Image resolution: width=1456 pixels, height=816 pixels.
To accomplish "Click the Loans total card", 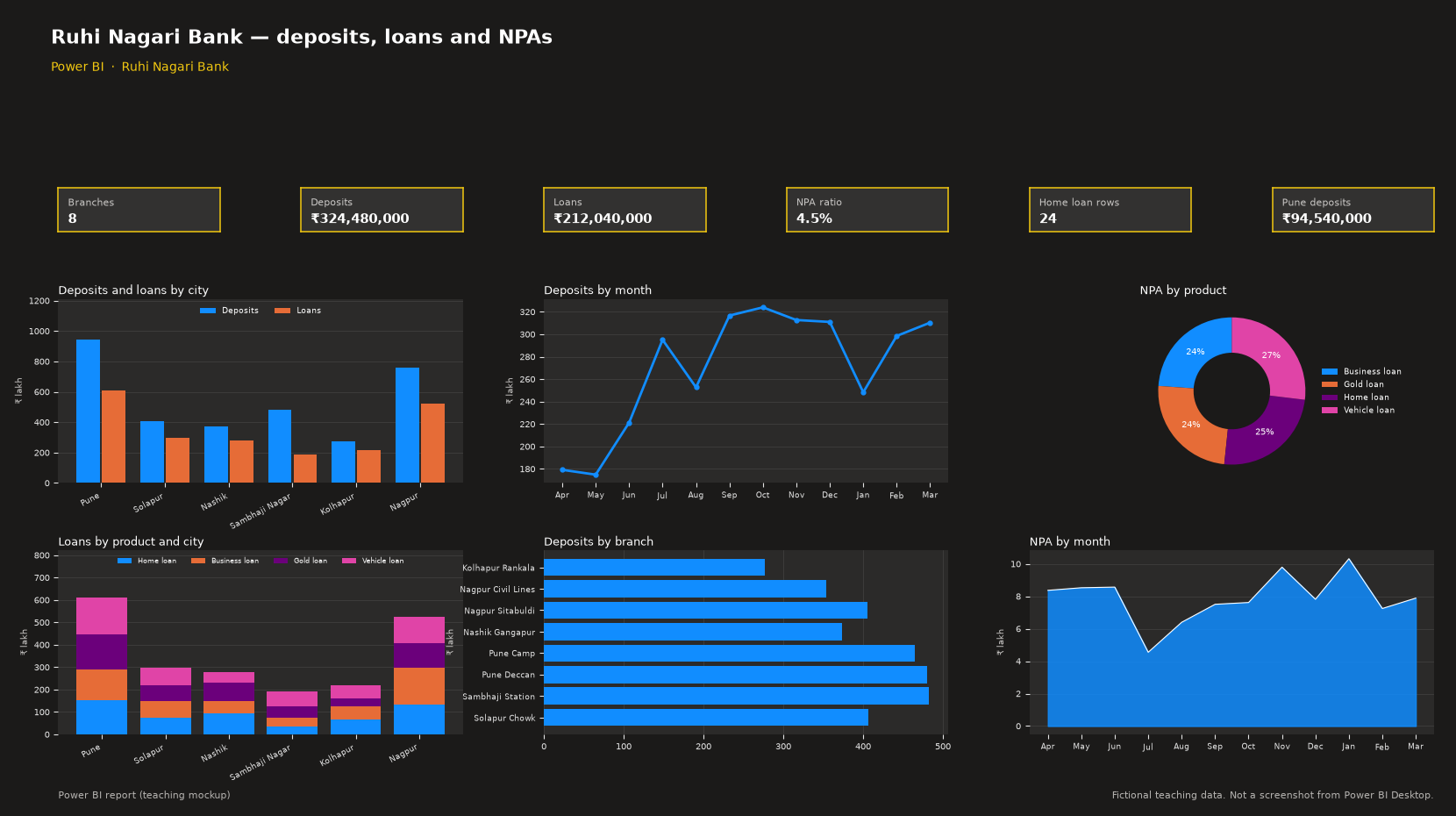I will (625, 210).
